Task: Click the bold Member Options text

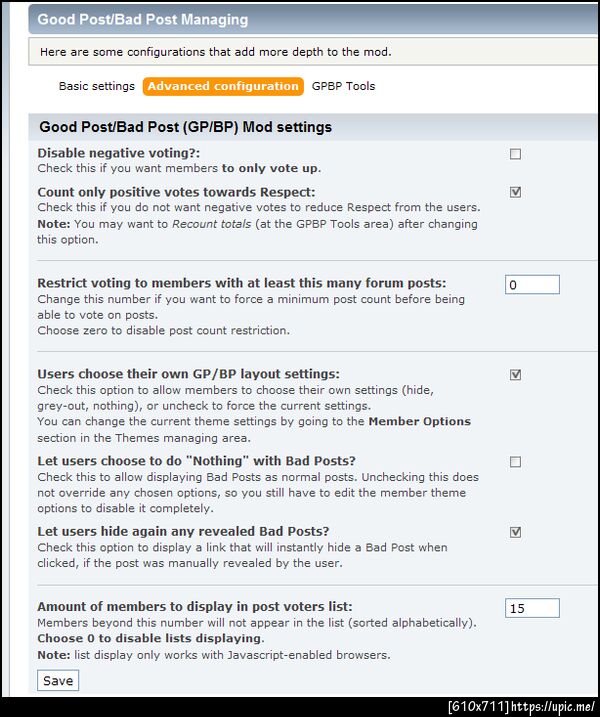Action: (x=419, y=421)
